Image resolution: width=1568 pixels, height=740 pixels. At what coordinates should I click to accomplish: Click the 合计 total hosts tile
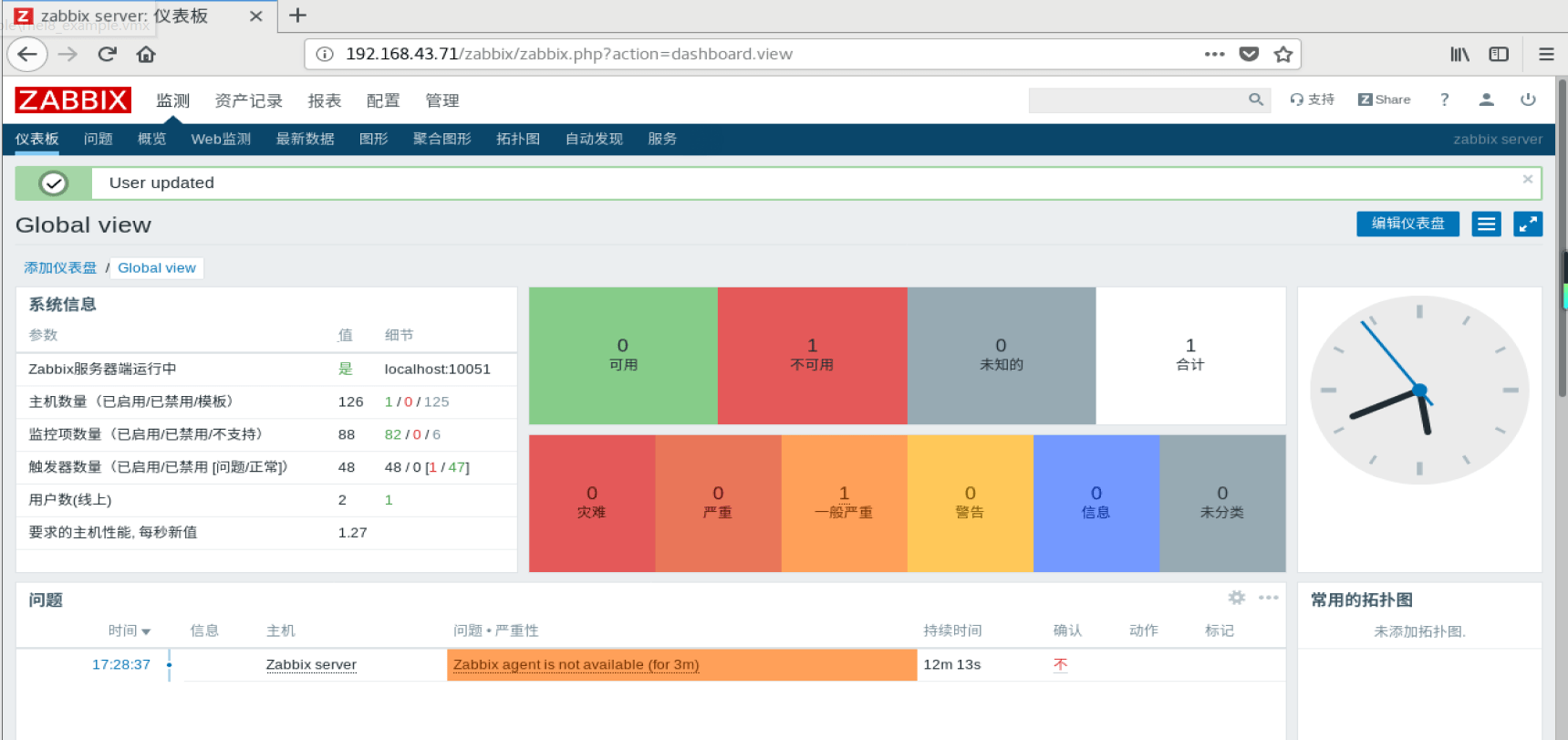point(1190,356)
